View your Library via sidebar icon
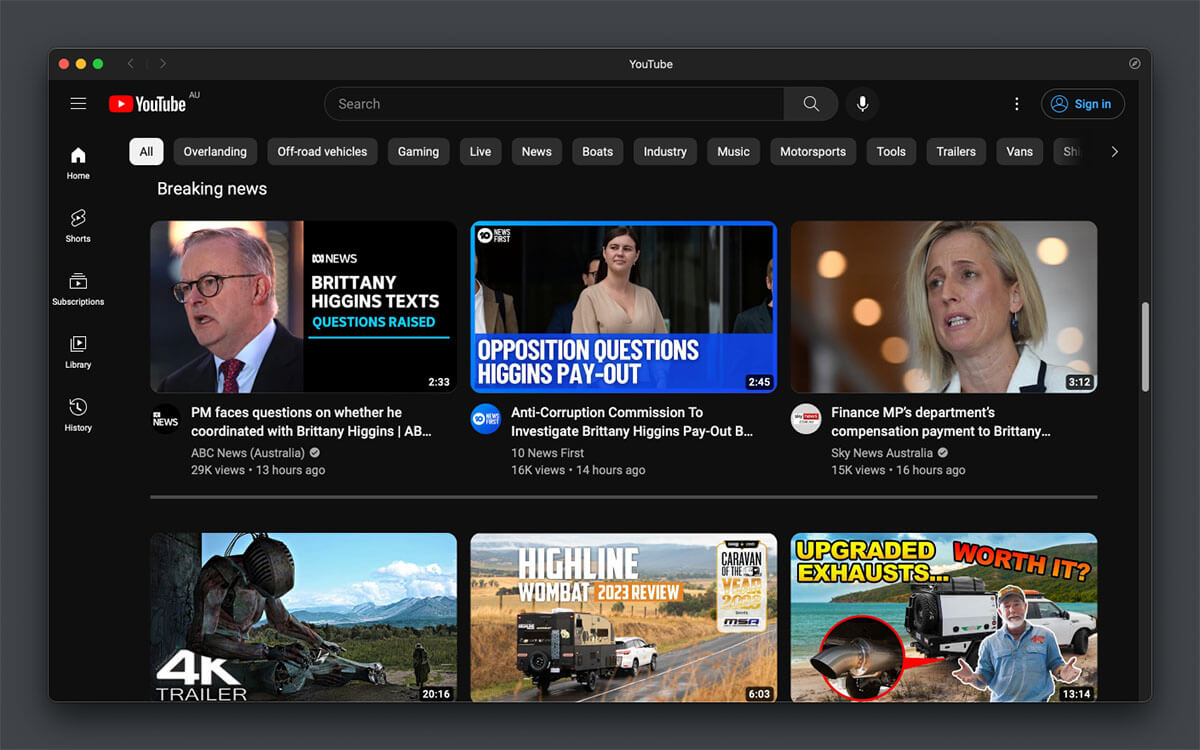The width and height of the screenshot is (1200, 750). click(77, 350)
